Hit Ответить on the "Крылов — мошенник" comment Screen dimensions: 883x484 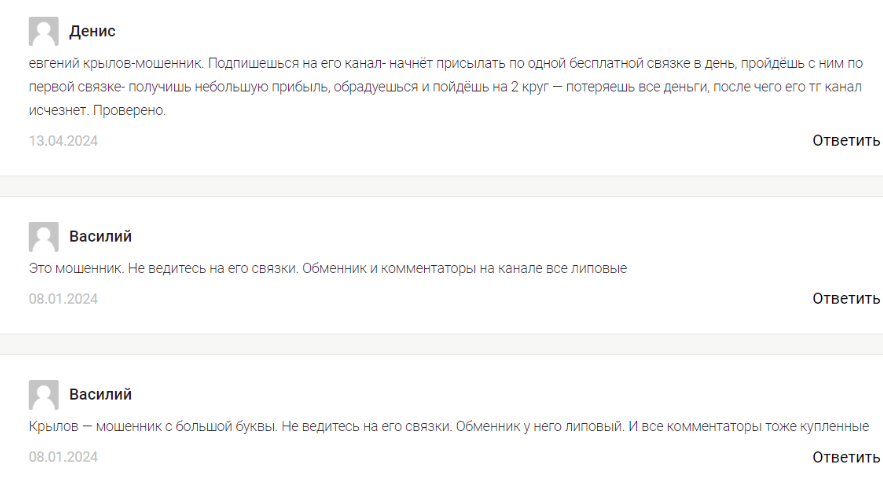tap(846, 457)
